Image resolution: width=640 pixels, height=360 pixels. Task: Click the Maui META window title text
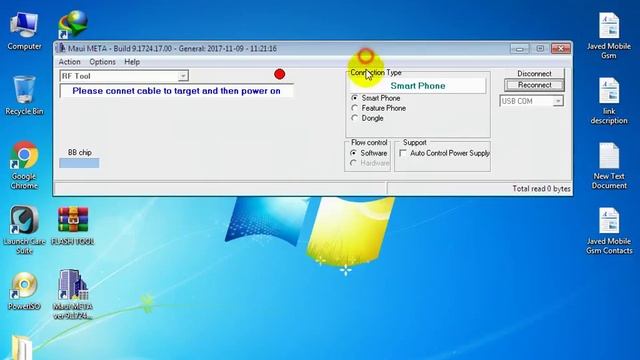click(172, 49)
